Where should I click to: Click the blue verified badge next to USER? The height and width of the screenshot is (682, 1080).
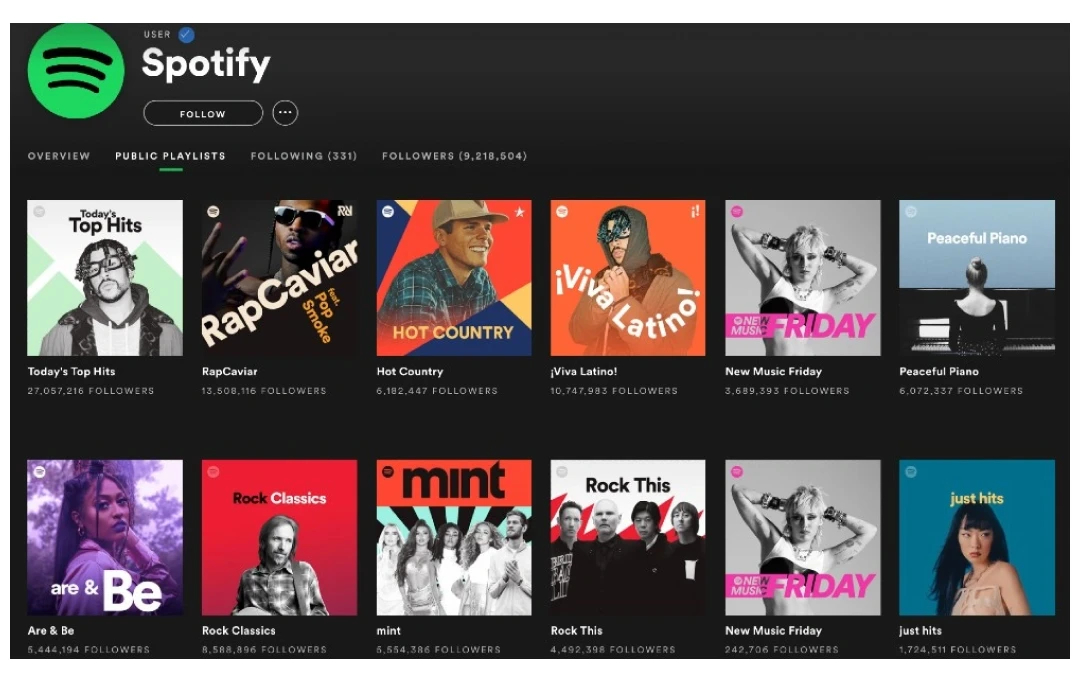point(183,32)
